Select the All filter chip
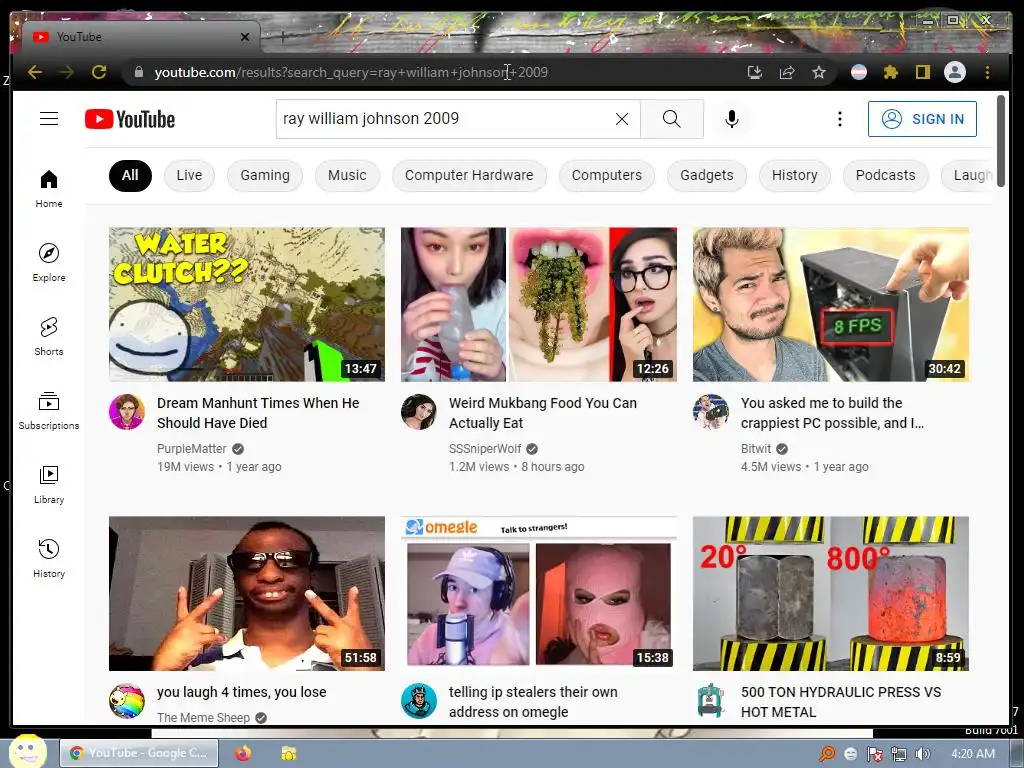The image size is (1024, 768). tap(130, 176)
